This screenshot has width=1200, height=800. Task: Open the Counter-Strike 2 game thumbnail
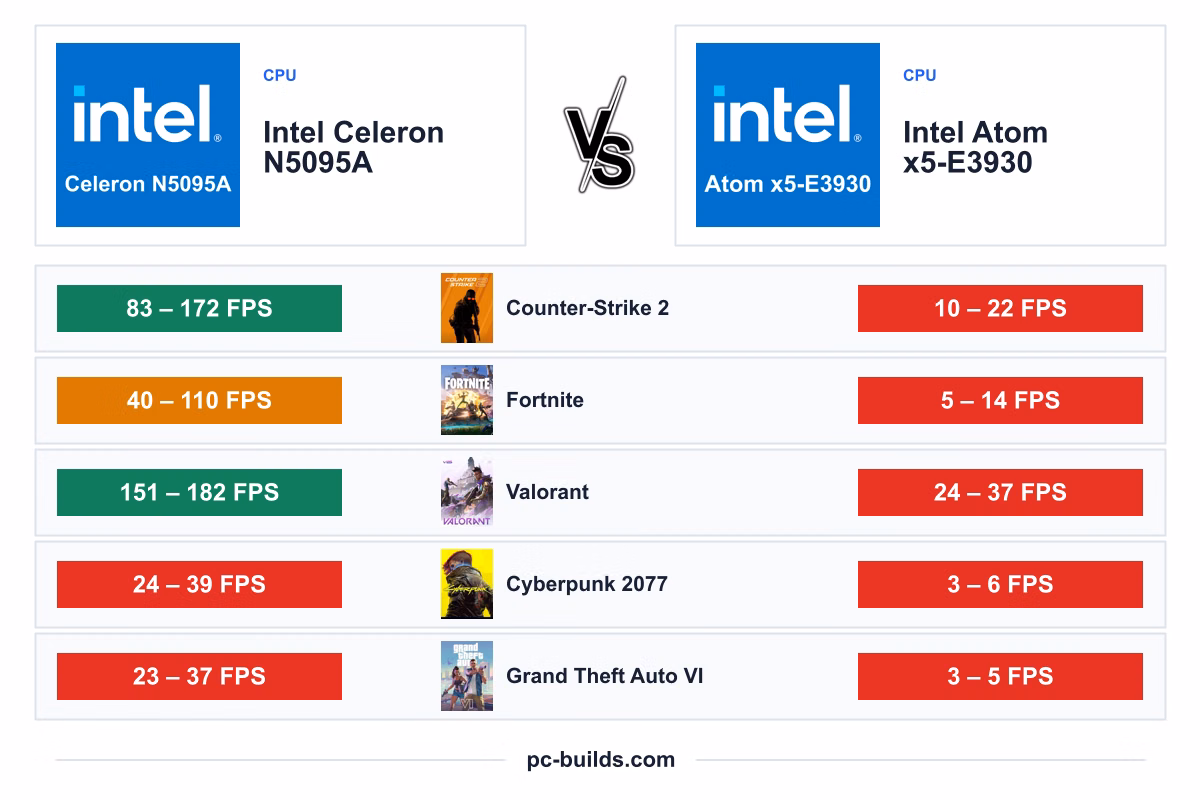click(x=467, y=308)
